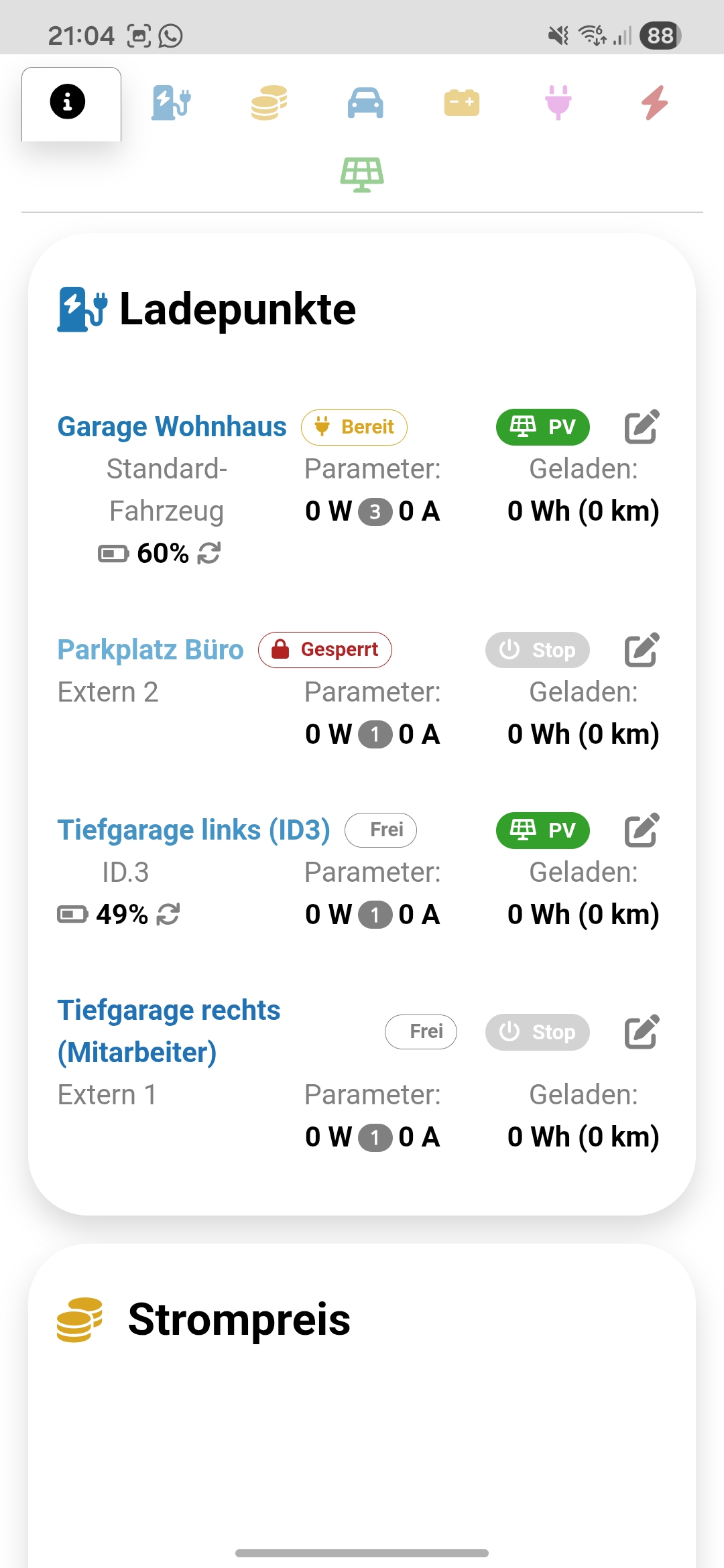Open the coins electricity price tab
The width and height of the screenshot is (724, 1568).
pyautogui.click(x=269, y=103)
